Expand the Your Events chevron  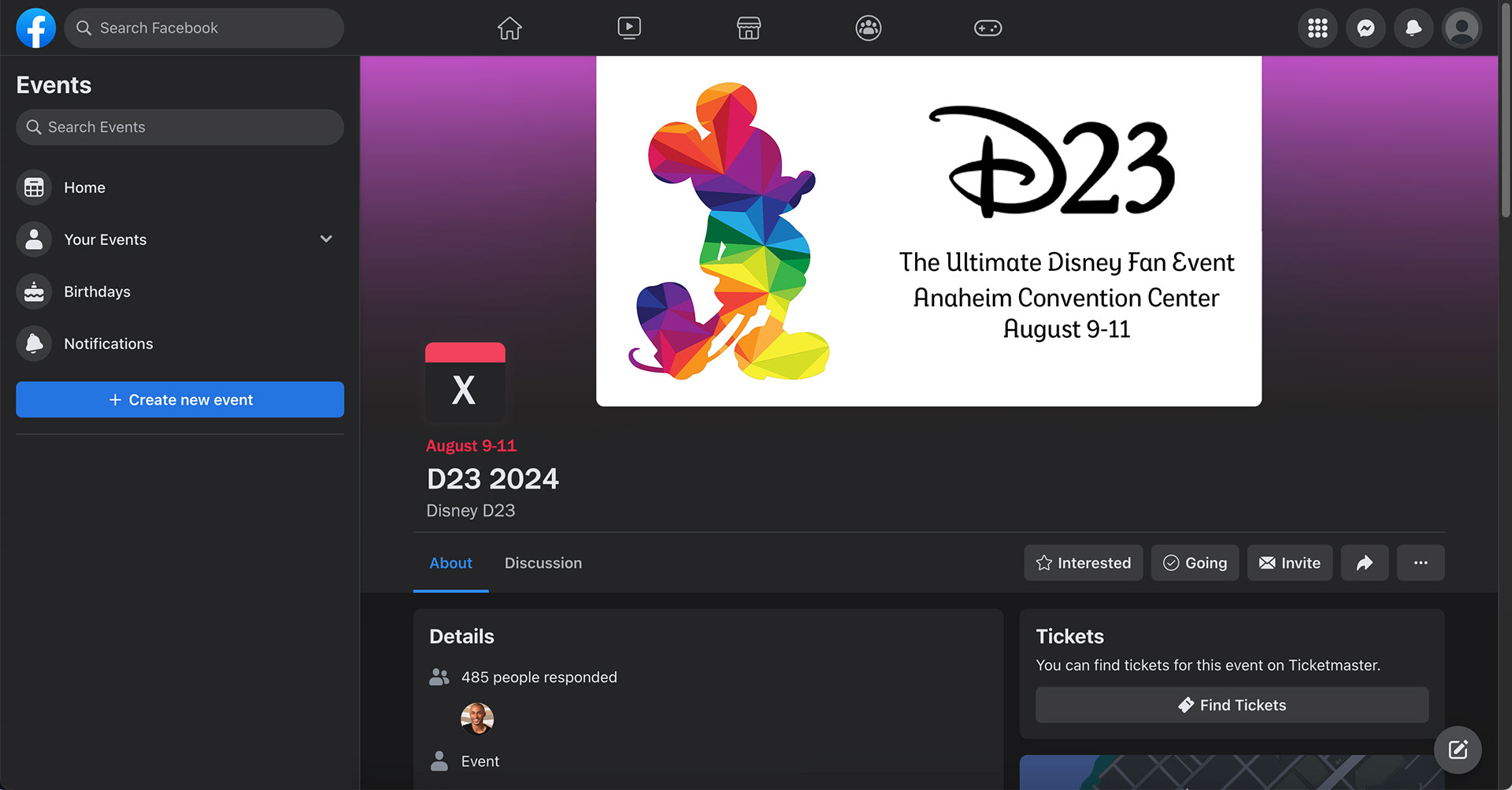coord(326,239)
